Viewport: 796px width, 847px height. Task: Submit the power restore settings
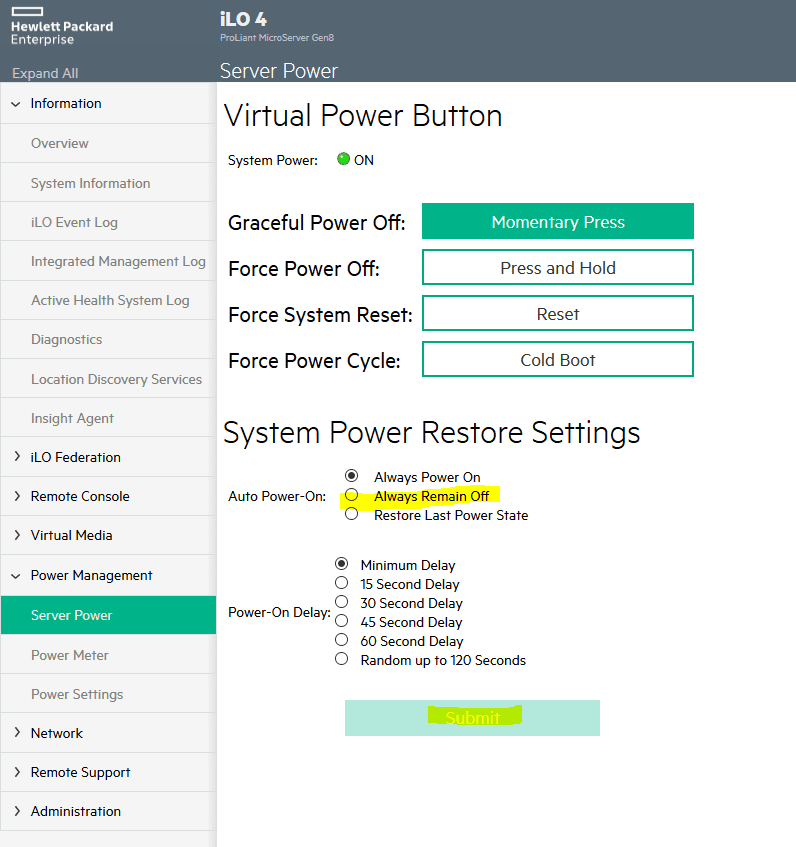click(x=473, y=718)
